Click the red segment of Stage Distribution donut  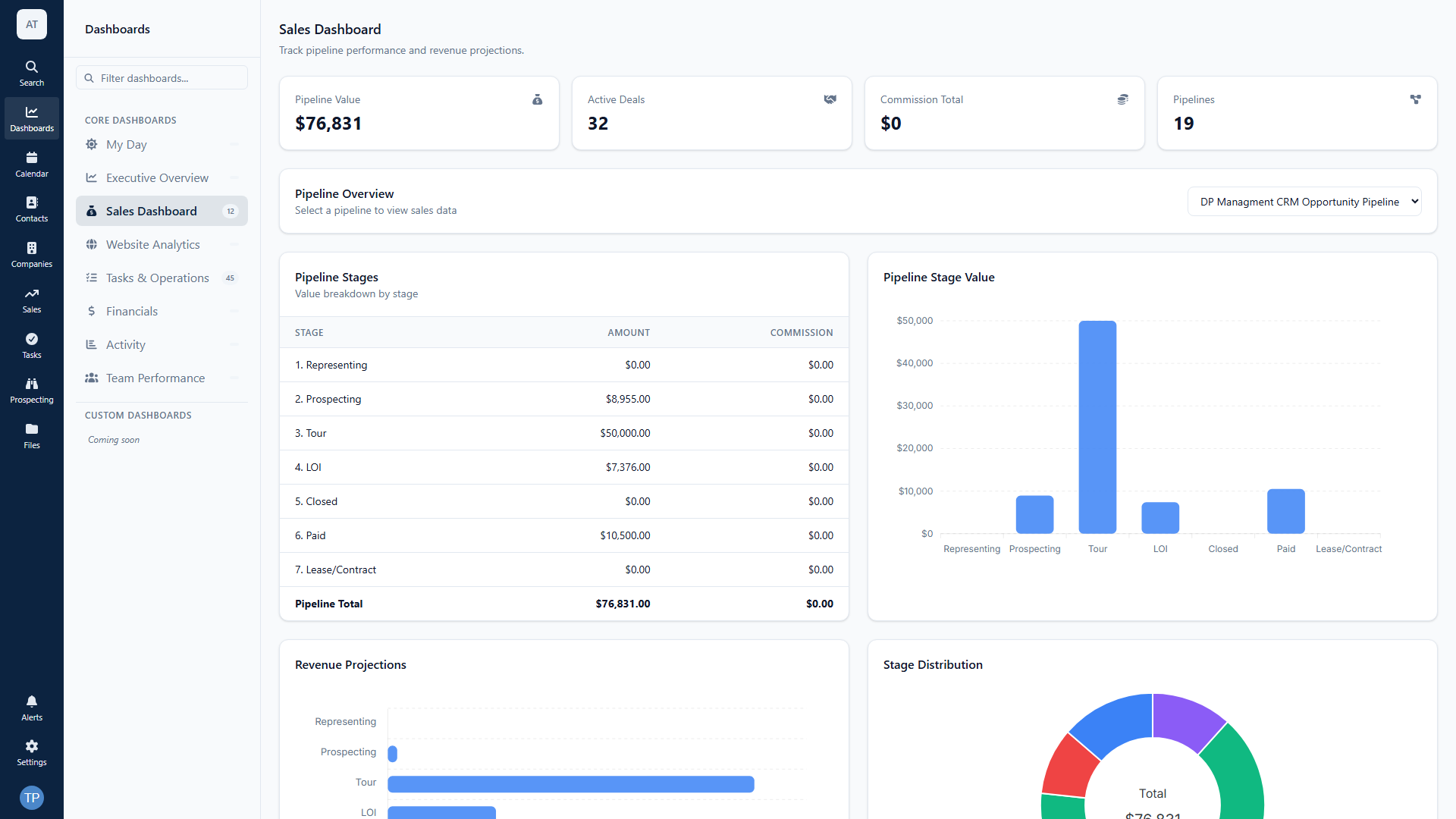click(1069, 767)
